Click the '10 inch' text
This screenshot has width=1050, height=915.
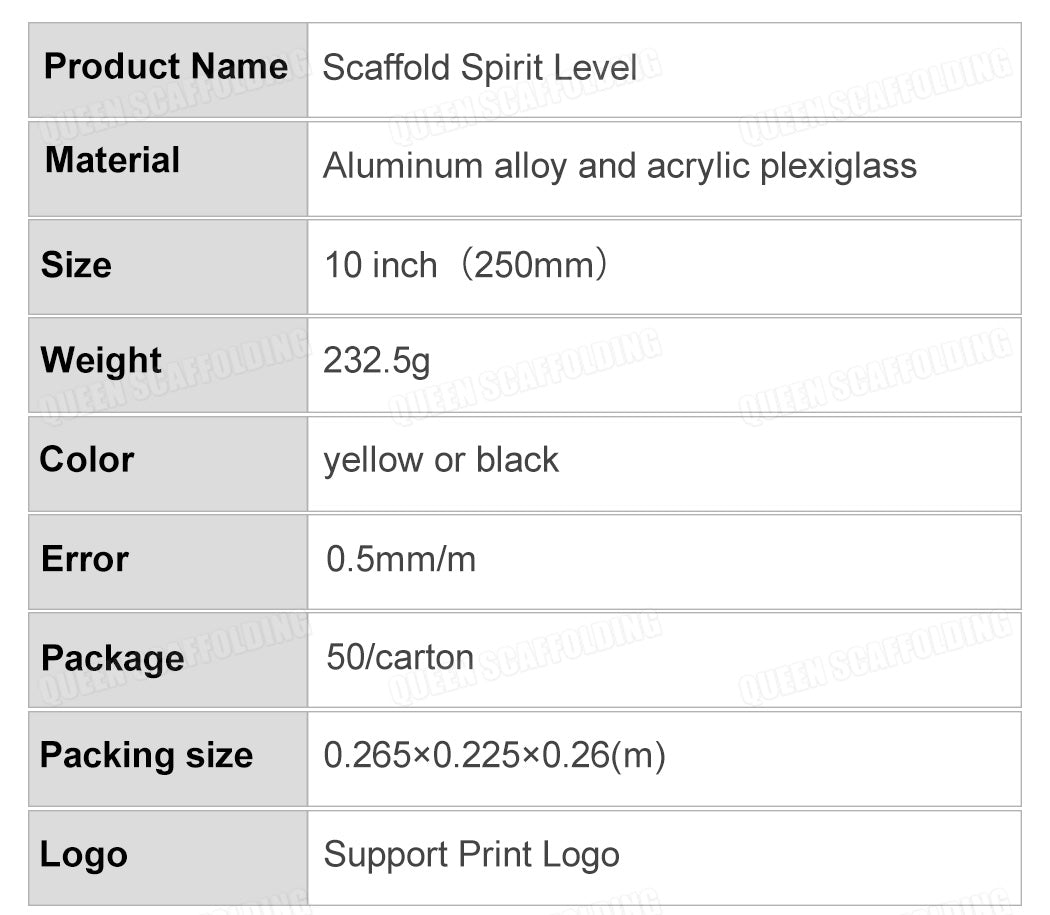[381, 265]
